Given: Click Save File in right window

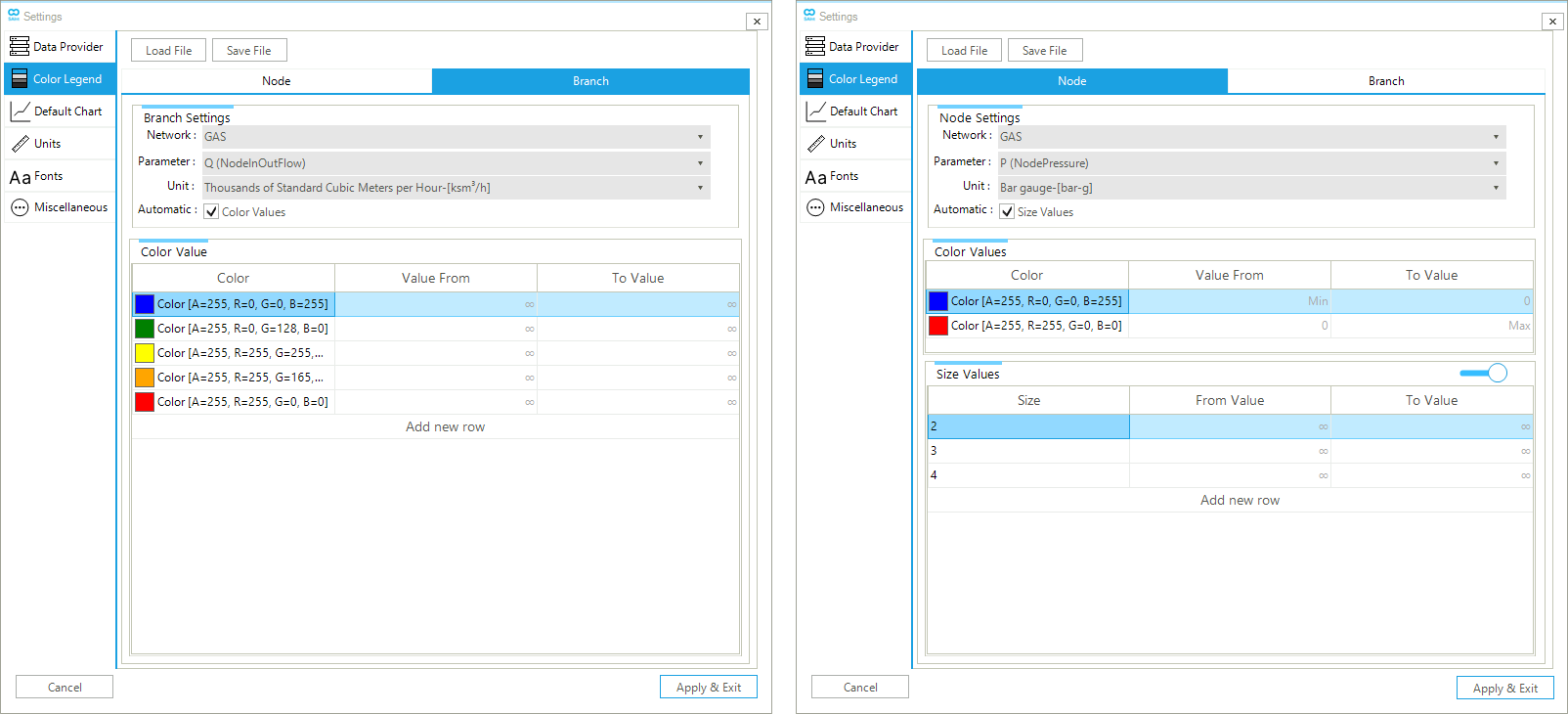Looking at the screenshot, I should tap(1045, 50).
